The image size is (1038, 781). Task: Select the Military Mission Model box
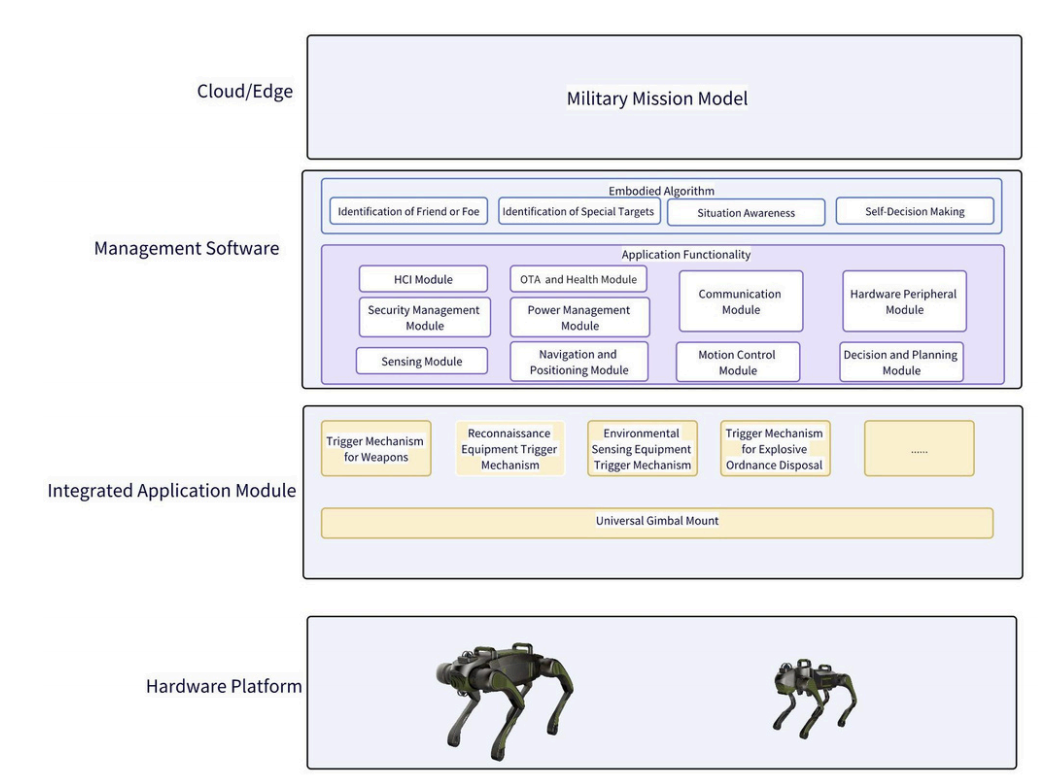(x=664, y=98)
